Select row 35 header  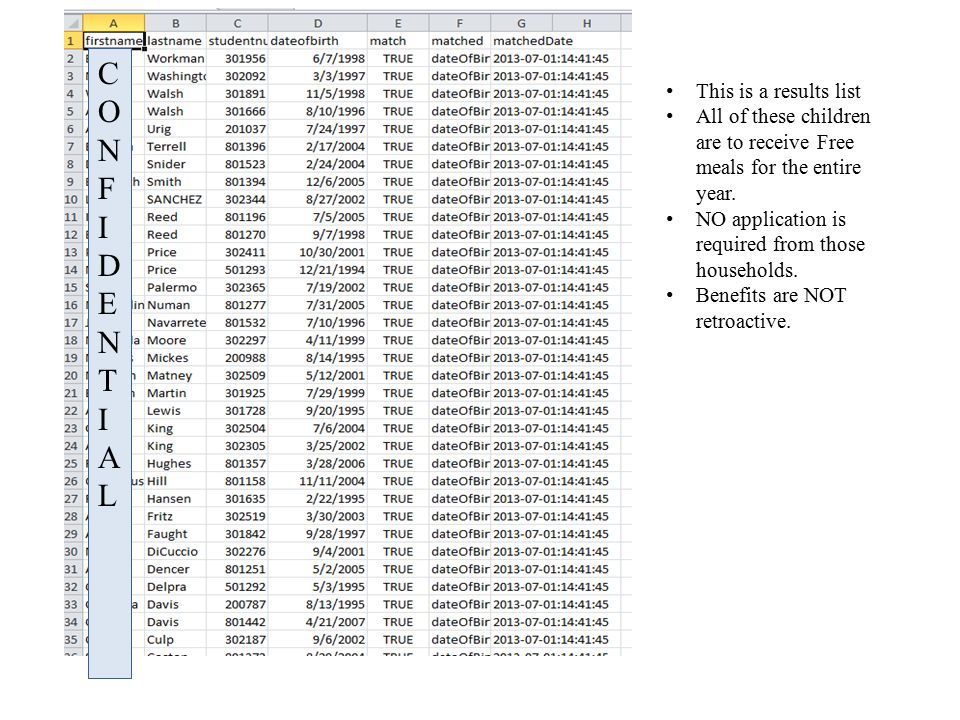click(x=73, y=640)
